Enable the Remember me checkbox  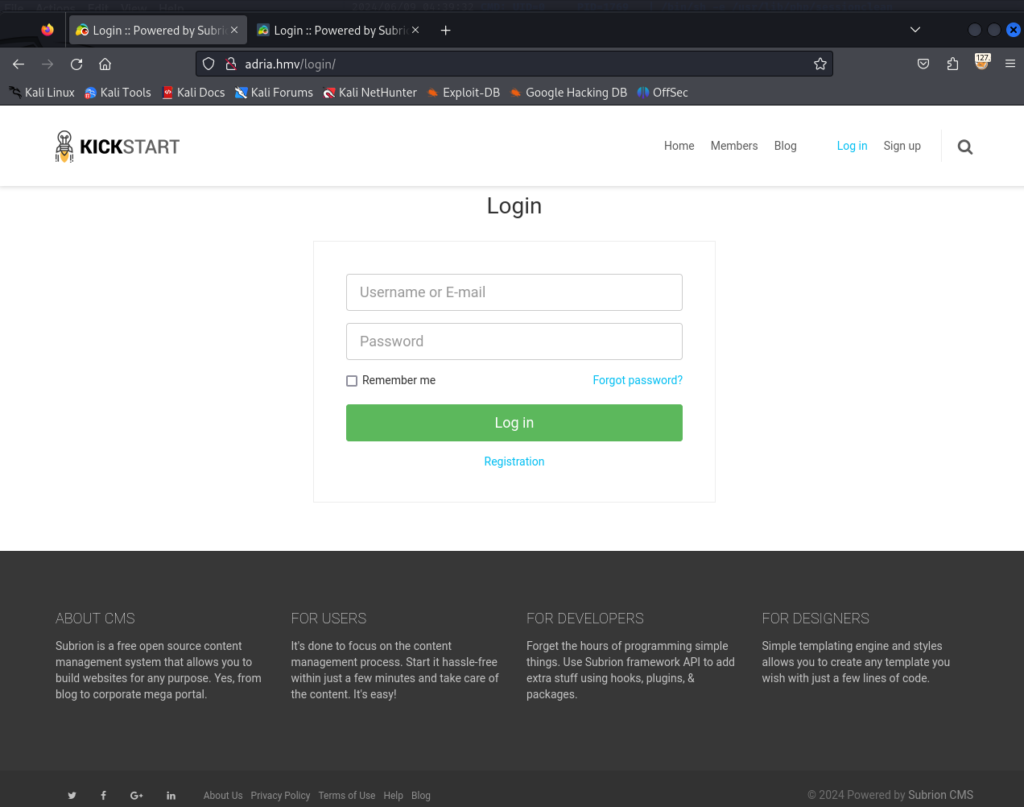coord(352,381)
